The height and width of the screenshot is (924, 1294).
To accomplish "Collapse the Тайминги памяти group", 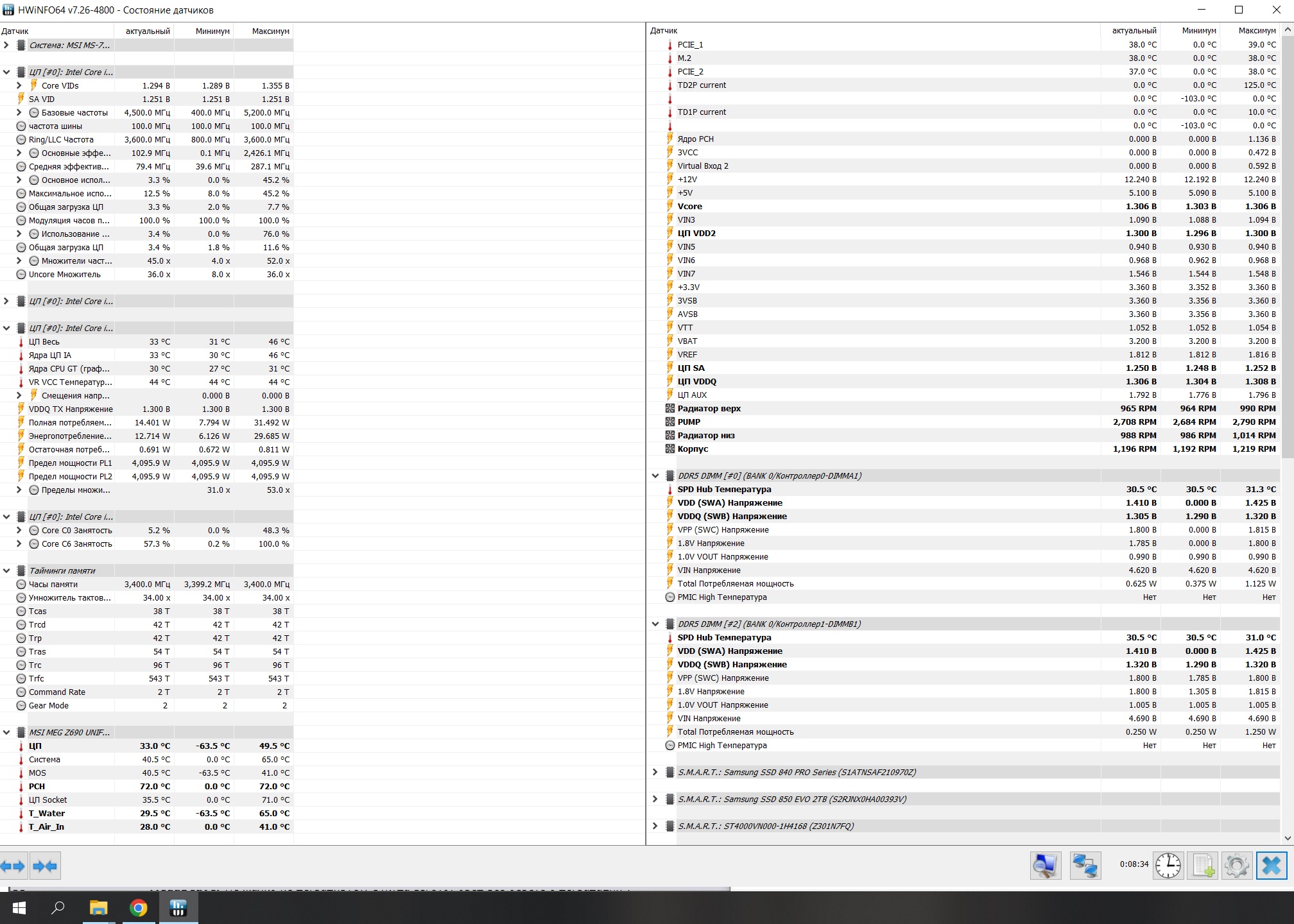I will point(6,570).
